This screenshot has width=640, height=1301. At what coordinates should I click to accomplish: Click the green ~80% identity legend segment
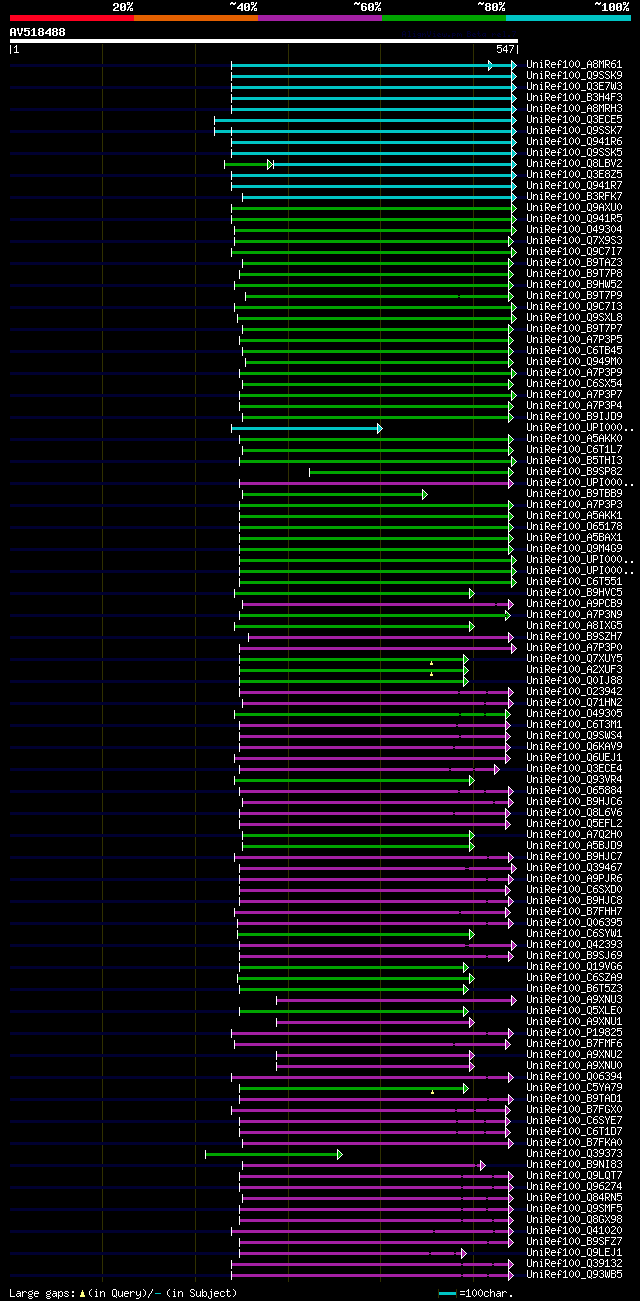(x=444, y=18)
